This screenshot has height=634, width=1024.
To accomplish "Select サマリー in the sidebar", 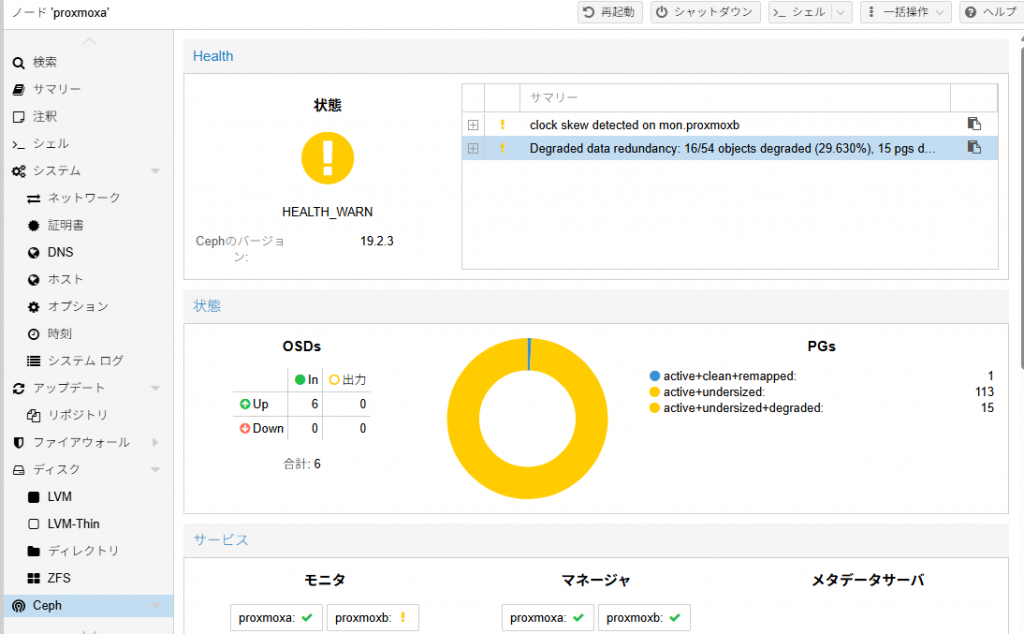I will click(x=56, y=89).
